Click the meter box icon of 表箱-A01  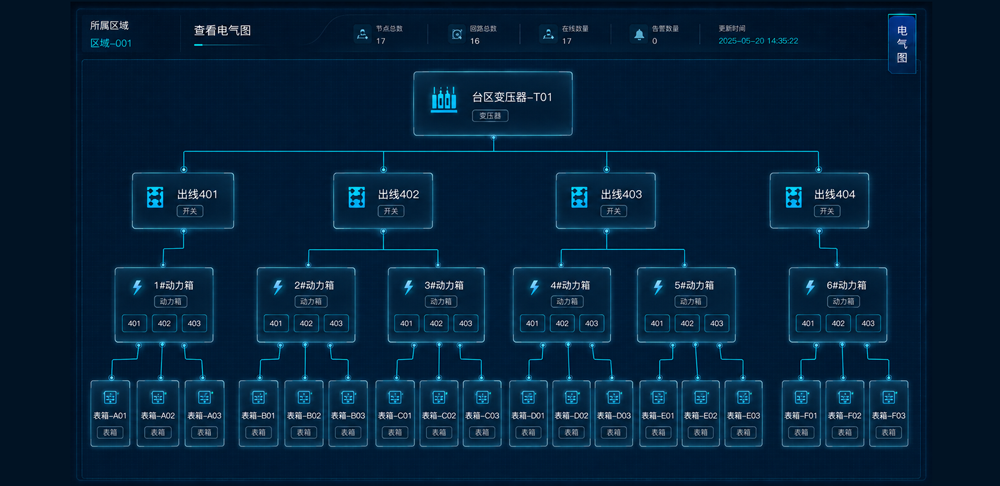pos(110,397)
